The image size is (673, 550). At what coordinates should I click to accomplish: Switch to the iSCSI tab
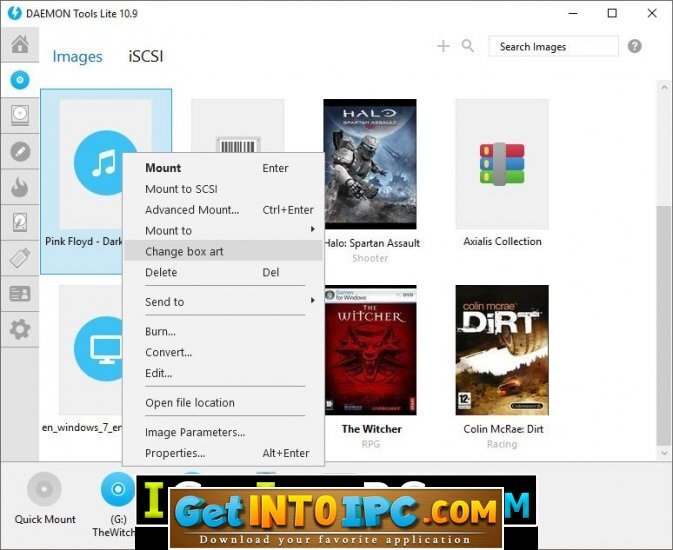pos(146,56)
